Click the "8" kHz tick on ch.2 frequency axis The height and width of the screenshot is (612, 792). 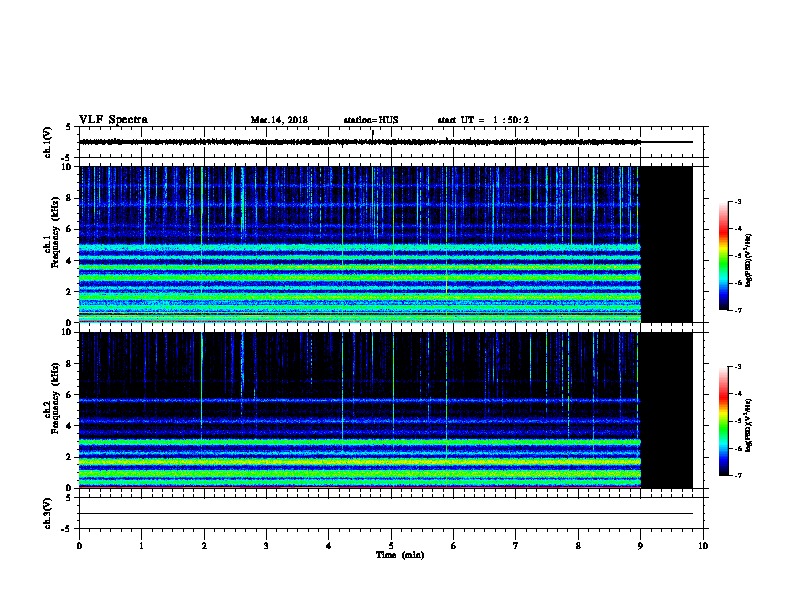point(70,364)
